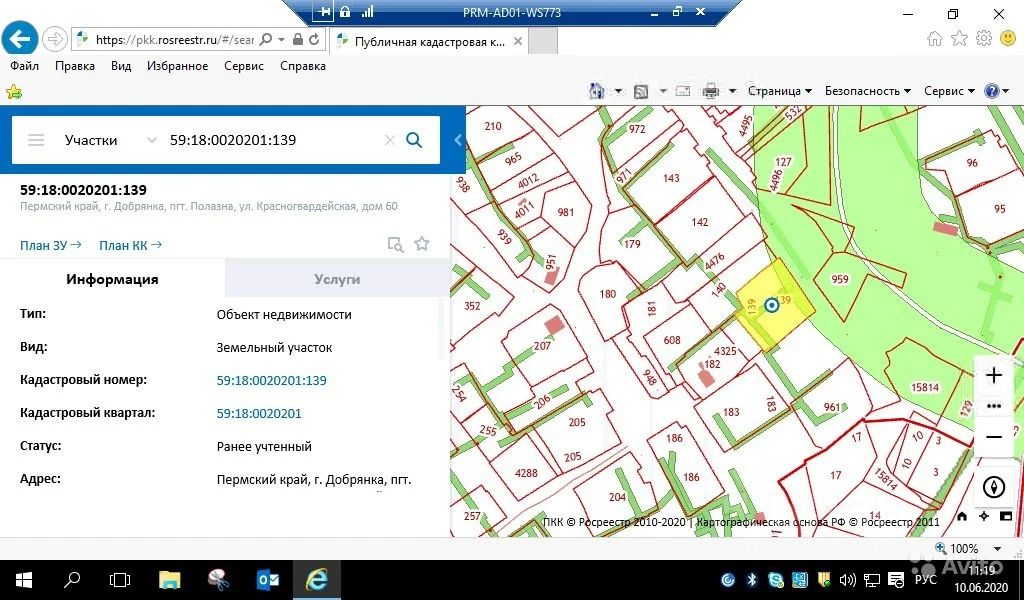Open the 100% zoom level dropdown
Image resolution: width=1024 pixels, height=600 pixels.
(997, 548)
